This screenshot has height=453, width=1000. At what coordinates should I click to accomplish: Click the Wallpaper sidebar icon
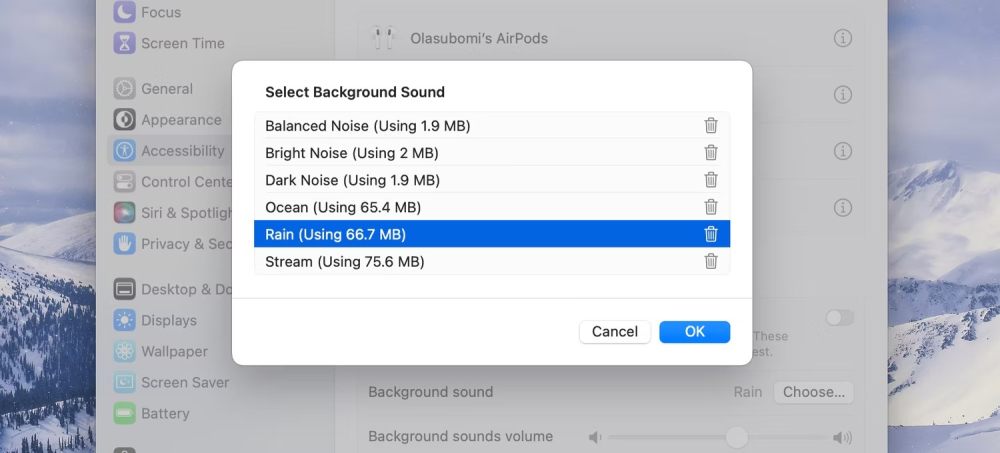tap(124, 351)
